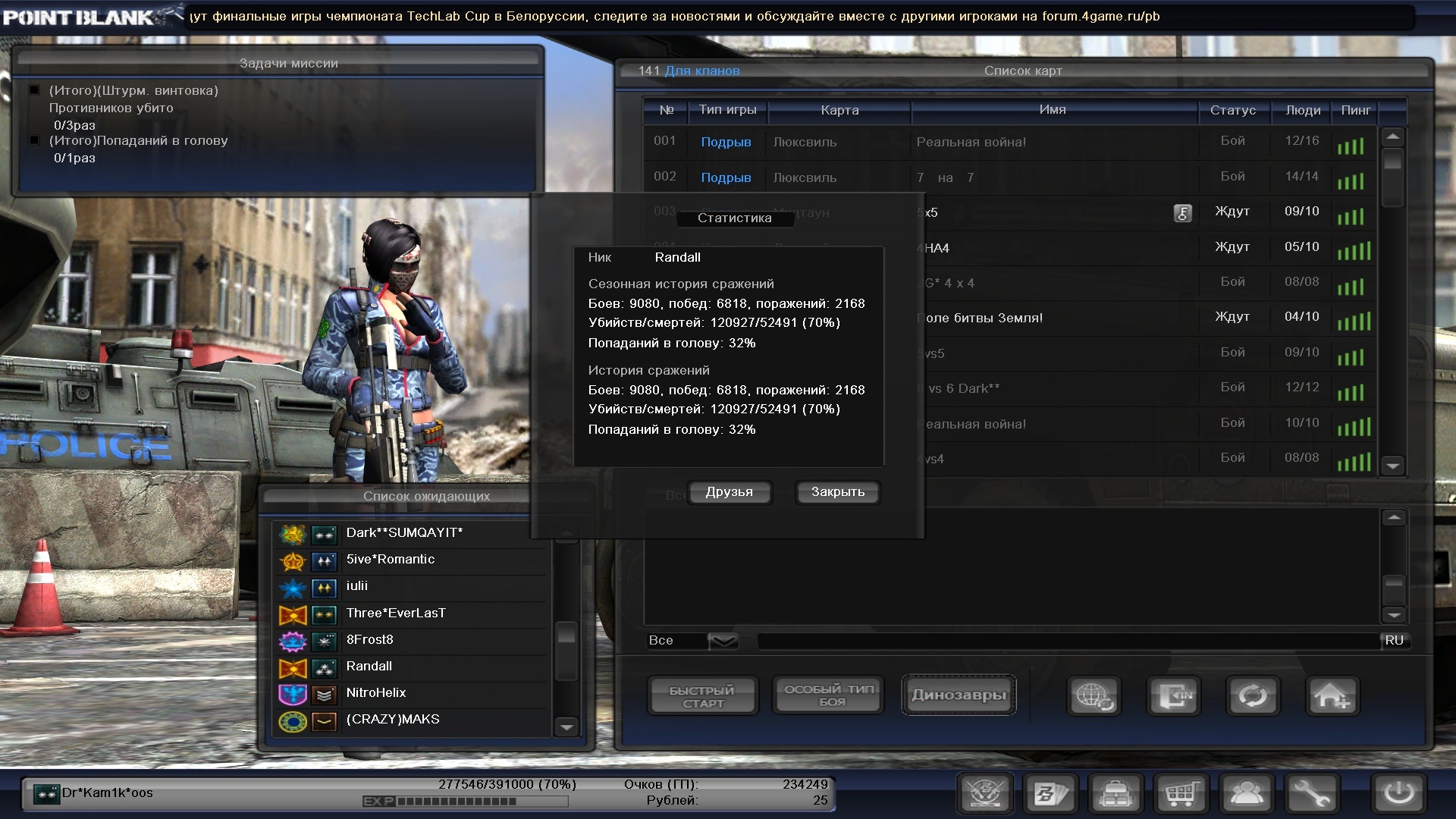The width and height of the screenshot is (1456, 819).
Task: Sort rooms by № column header
Action: click(x=667, y=111)
